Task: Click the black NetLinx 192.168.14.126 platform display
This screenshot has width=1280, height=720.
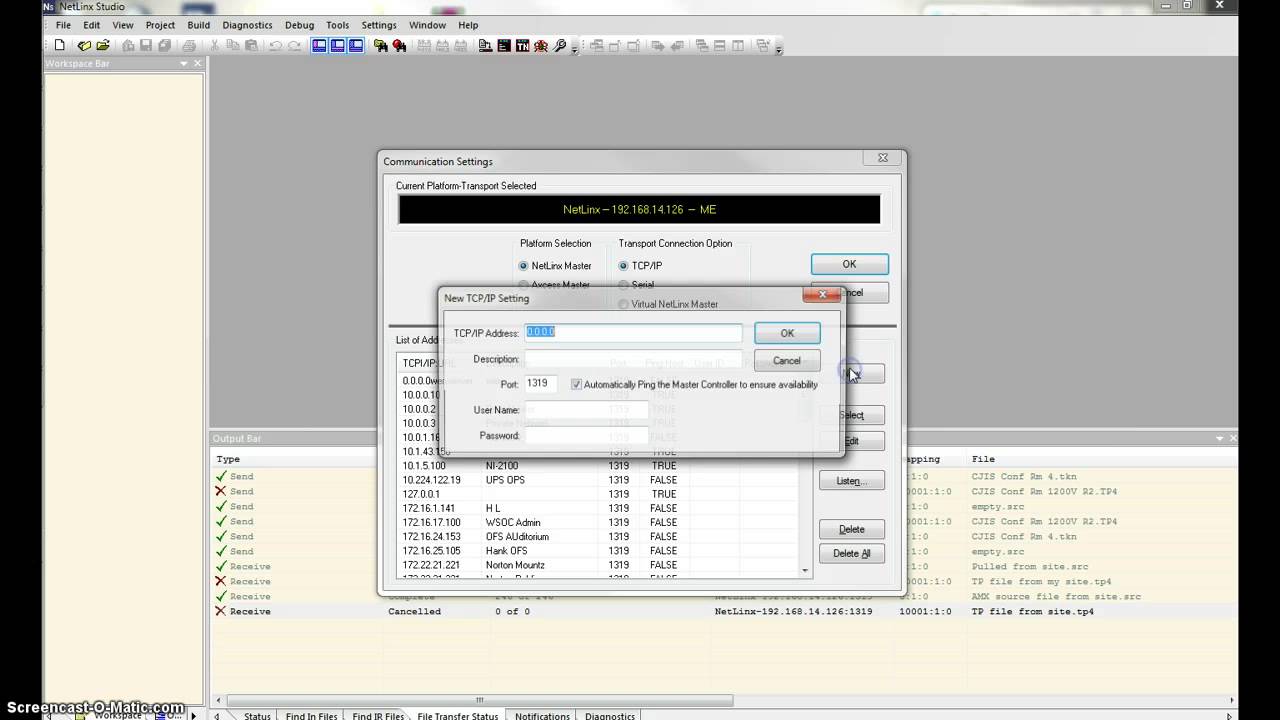Action: [639, 209]
